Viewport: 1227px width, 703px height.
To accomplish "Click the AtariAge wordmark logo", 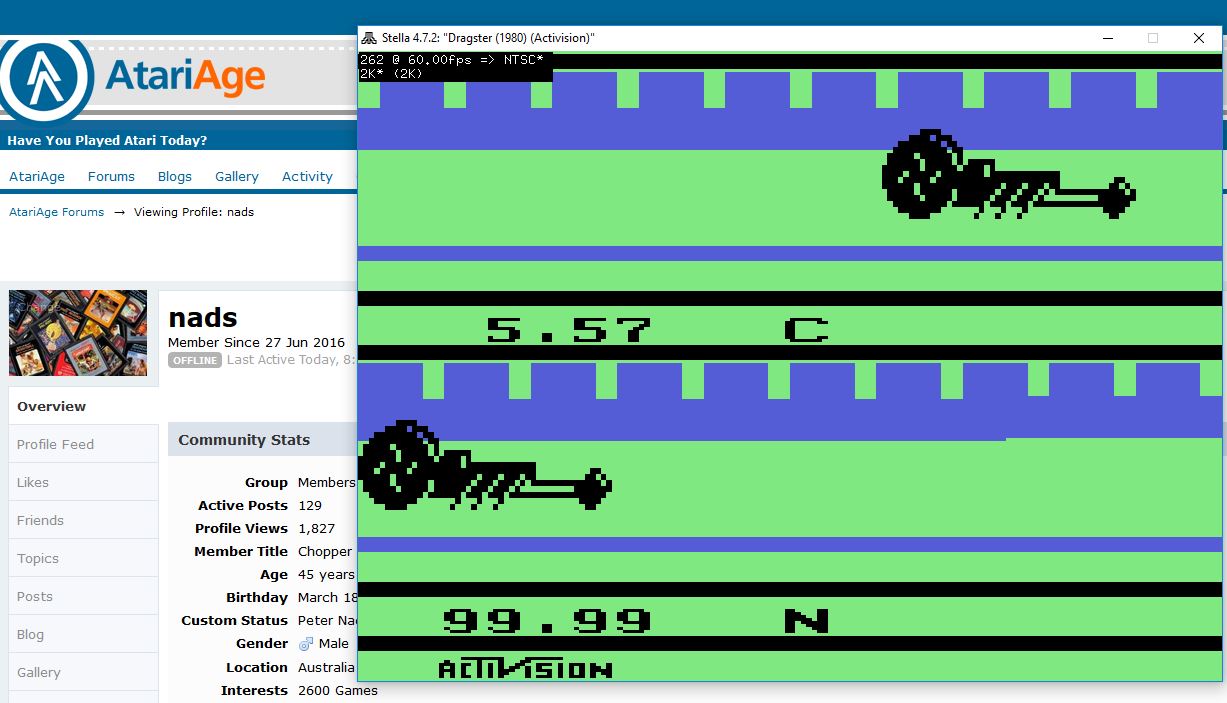I will pyautogui.click(x=185, y=76).
